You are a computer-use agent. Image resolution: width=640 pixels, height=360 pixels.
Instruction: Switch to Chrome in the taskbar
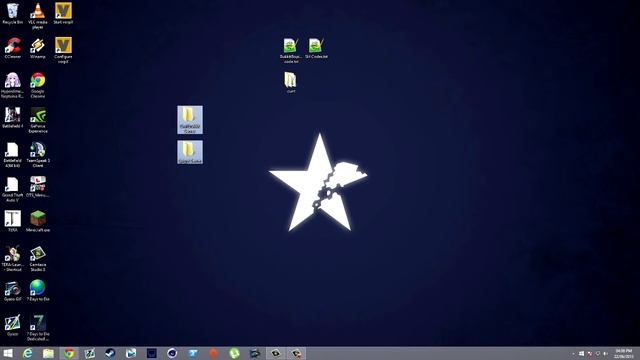coord(69,353)
